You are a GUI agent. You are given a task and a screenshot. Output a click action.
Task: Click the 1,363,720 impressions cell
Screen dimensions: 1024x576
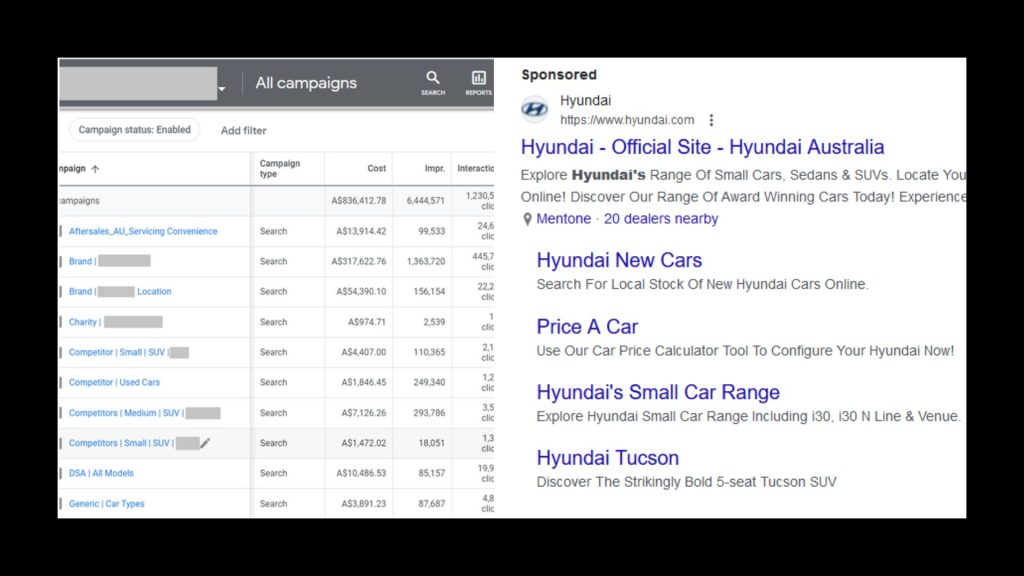coord(426,261)
